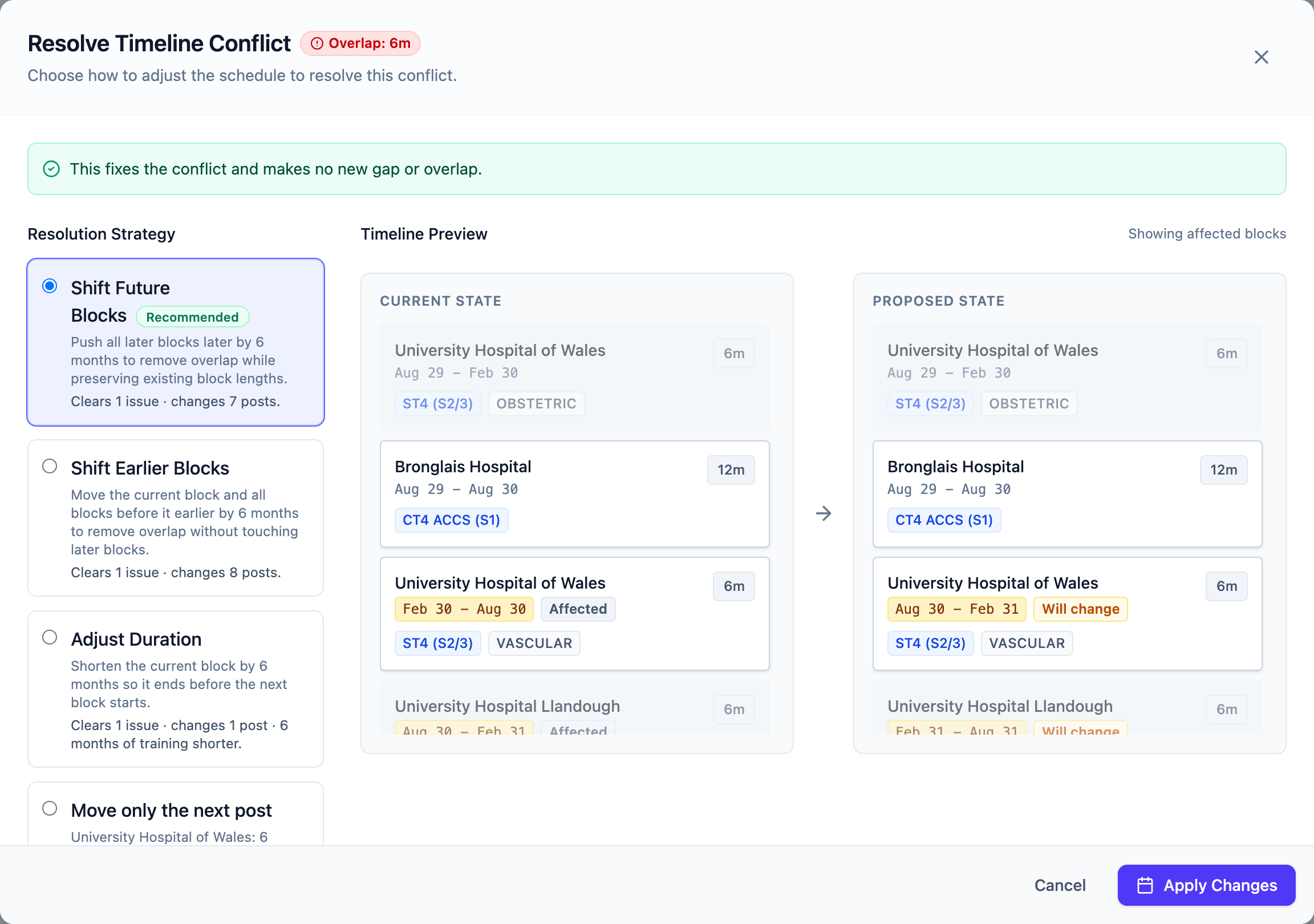Click the 'Feb 30 – Aug 30' date chip

click(464, 609)
